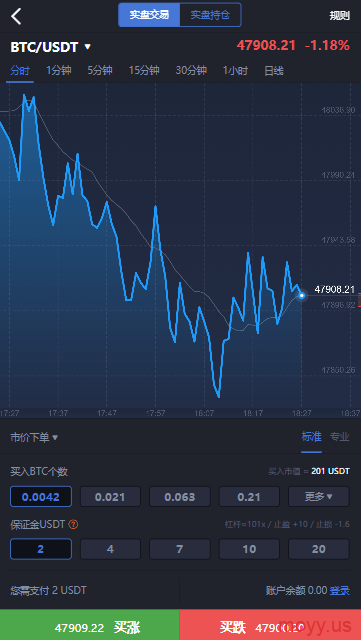Image resolution: width=361 pixels, height=640 pixels.
Task: Click the green 买涨 buy-up button
Action: tap(89, 625)
